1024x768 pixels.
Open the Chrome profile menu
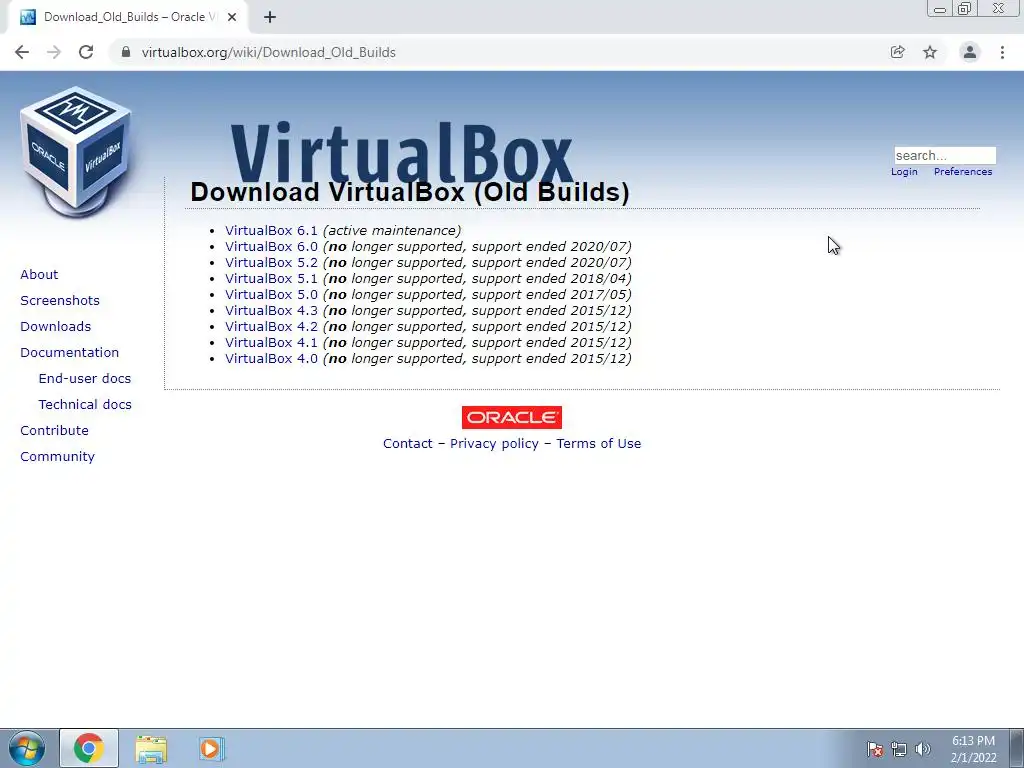point(970,52)
